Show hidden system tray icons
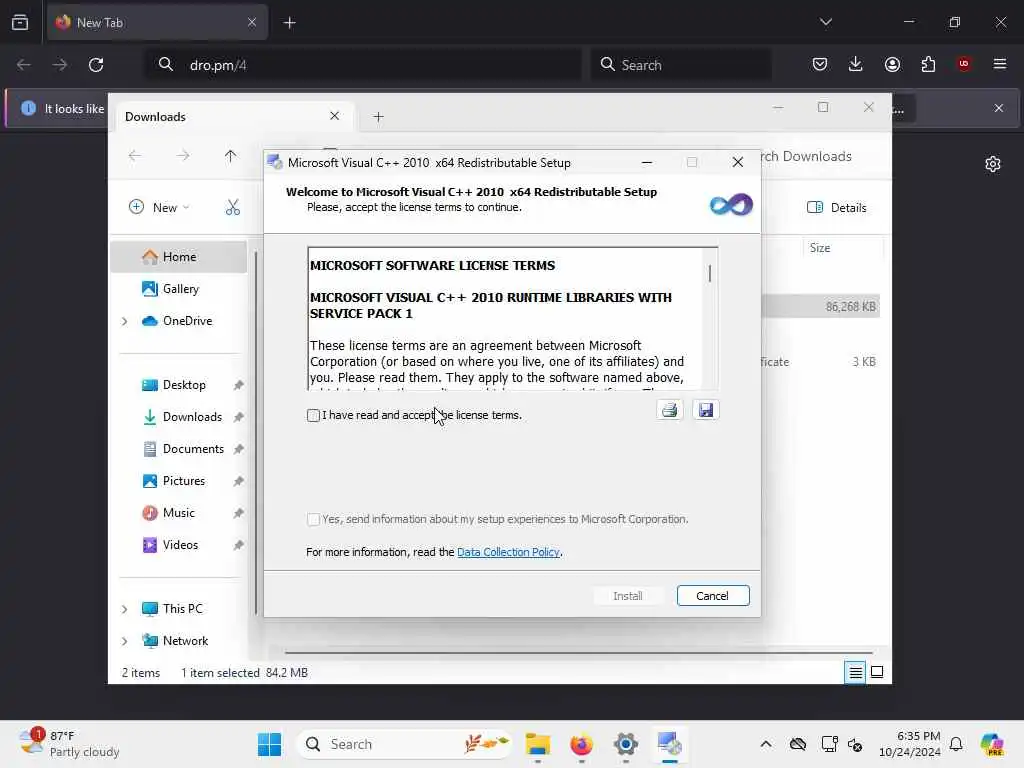This screenshot has height=768, width=1024. pos(766,744)
